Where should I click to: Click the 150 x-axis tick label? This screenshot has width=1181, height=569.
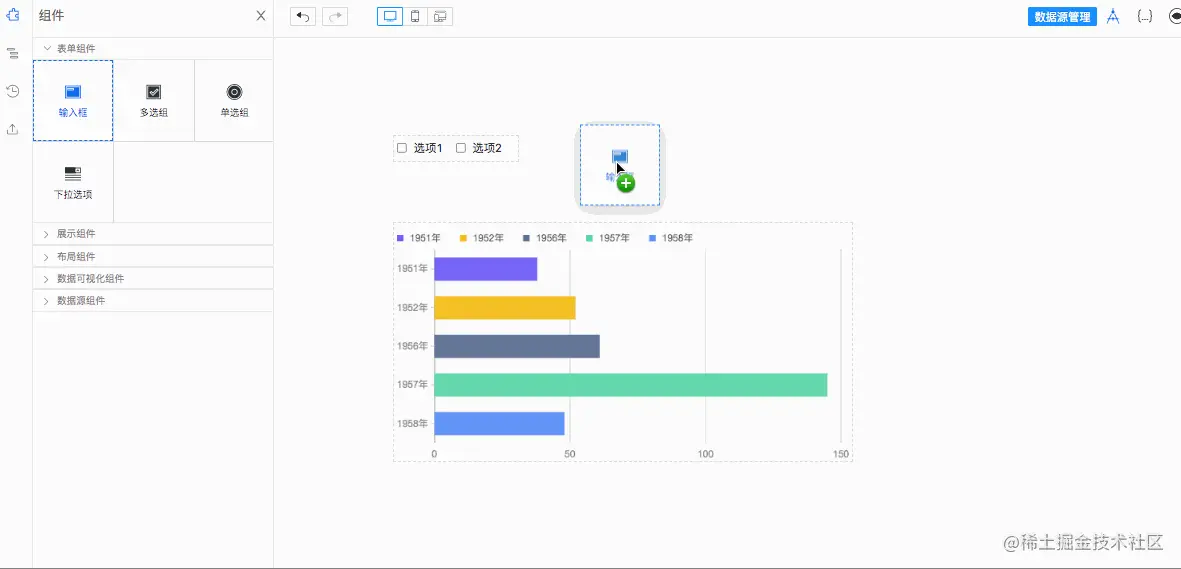(x=841, y=454)
